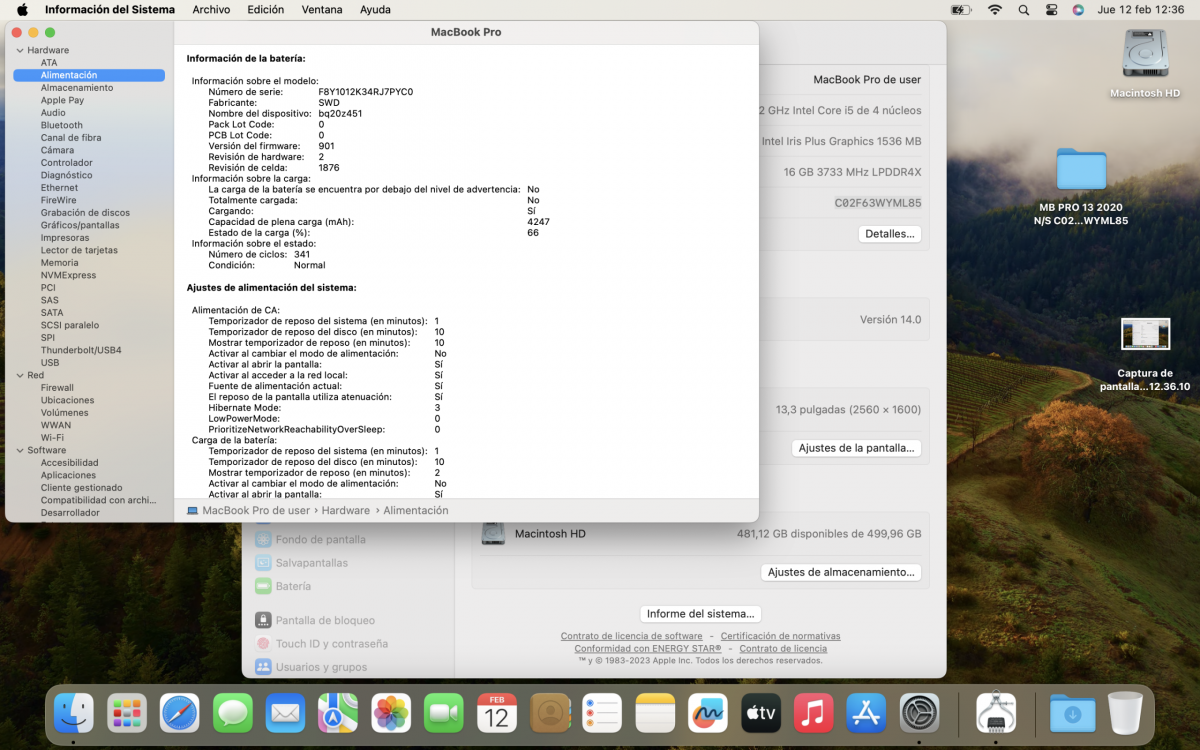Start FaceTime from the Dock
Image resolution: width=1200 pixels, height=750 pixels.
[x=443, y=713]
